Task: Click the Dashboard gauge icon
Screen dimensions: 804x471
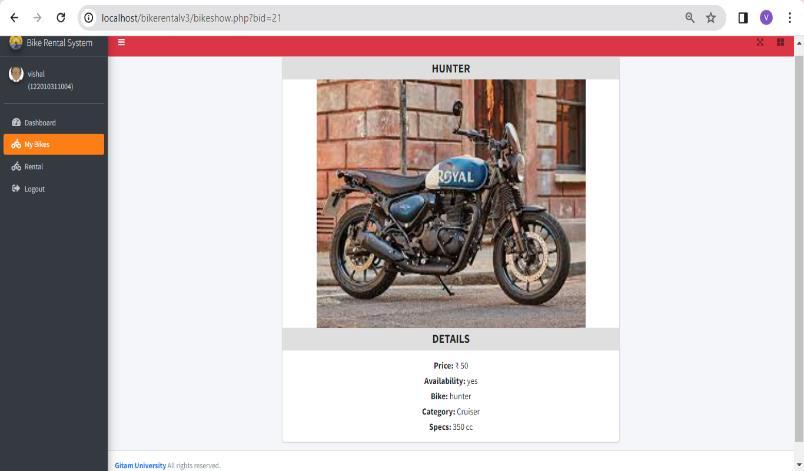Action: pyautogui.click(x=16, y=122)
